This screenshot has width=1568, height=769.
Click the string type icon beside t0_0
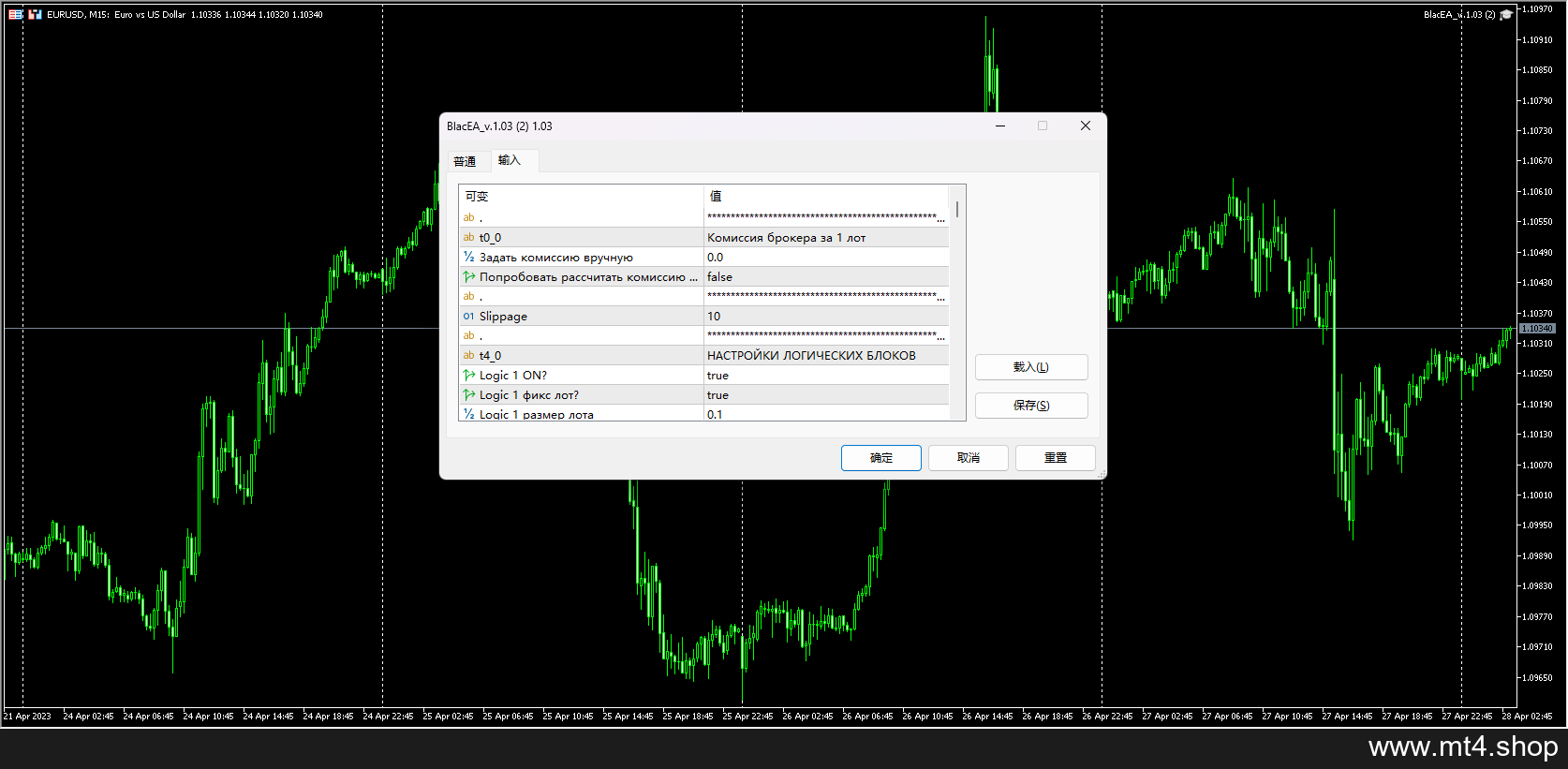point(468,237)
